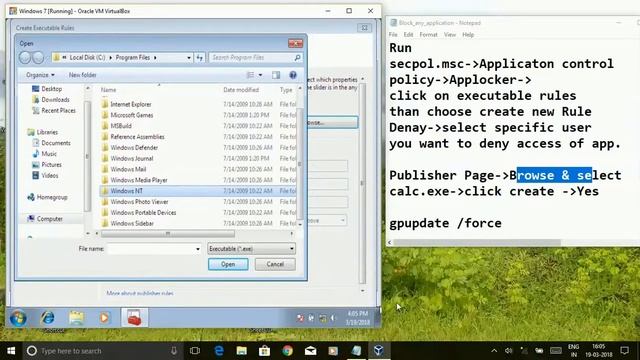Expand the address bar history dropdown
Screen dimensions: 640x360
coord(189,58)
